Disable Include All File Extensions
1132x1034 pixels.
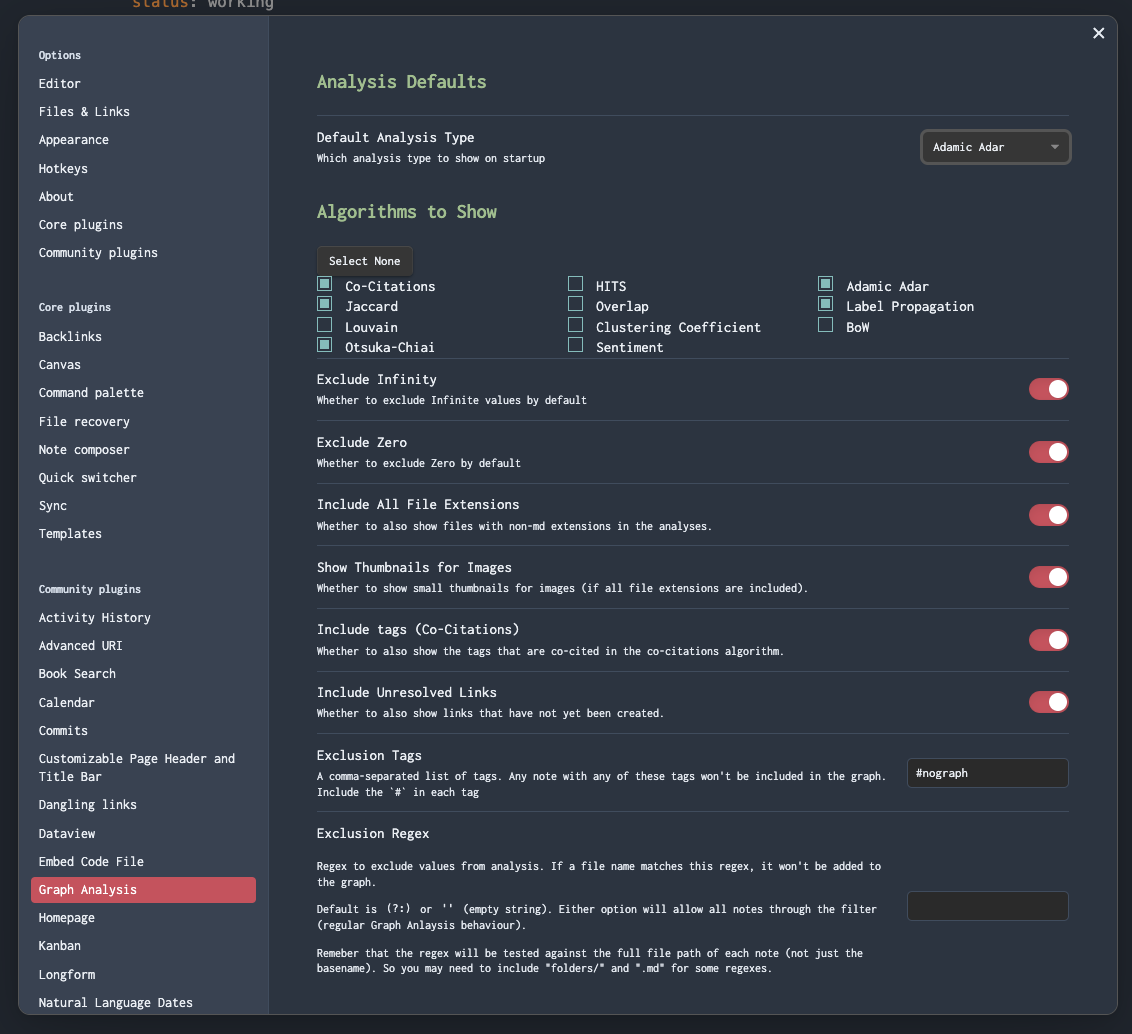1048,514
